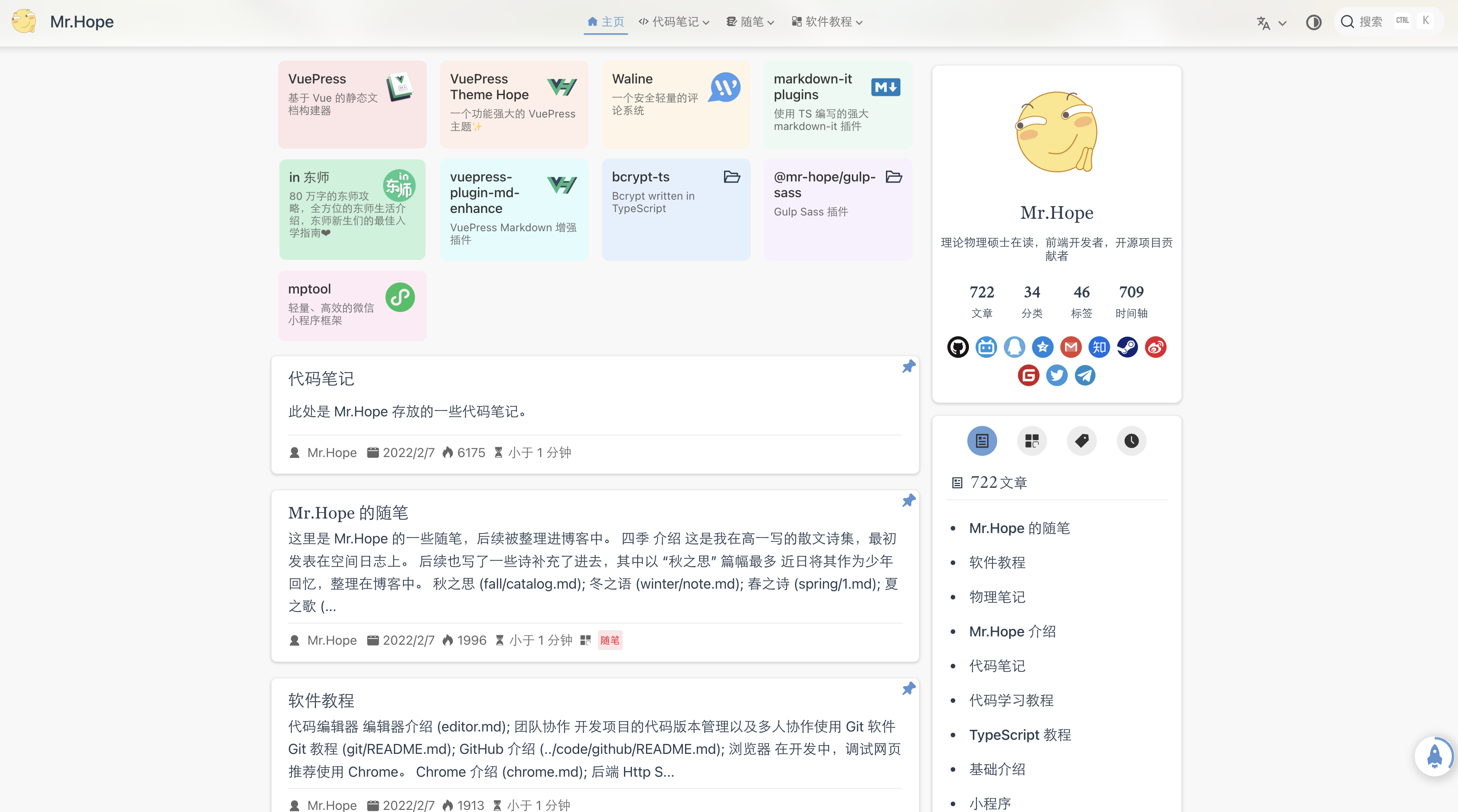The image size is (1458, 812).
Task: Click the pin icon on 软件教程 article
Action: click(x=908, y=689)
